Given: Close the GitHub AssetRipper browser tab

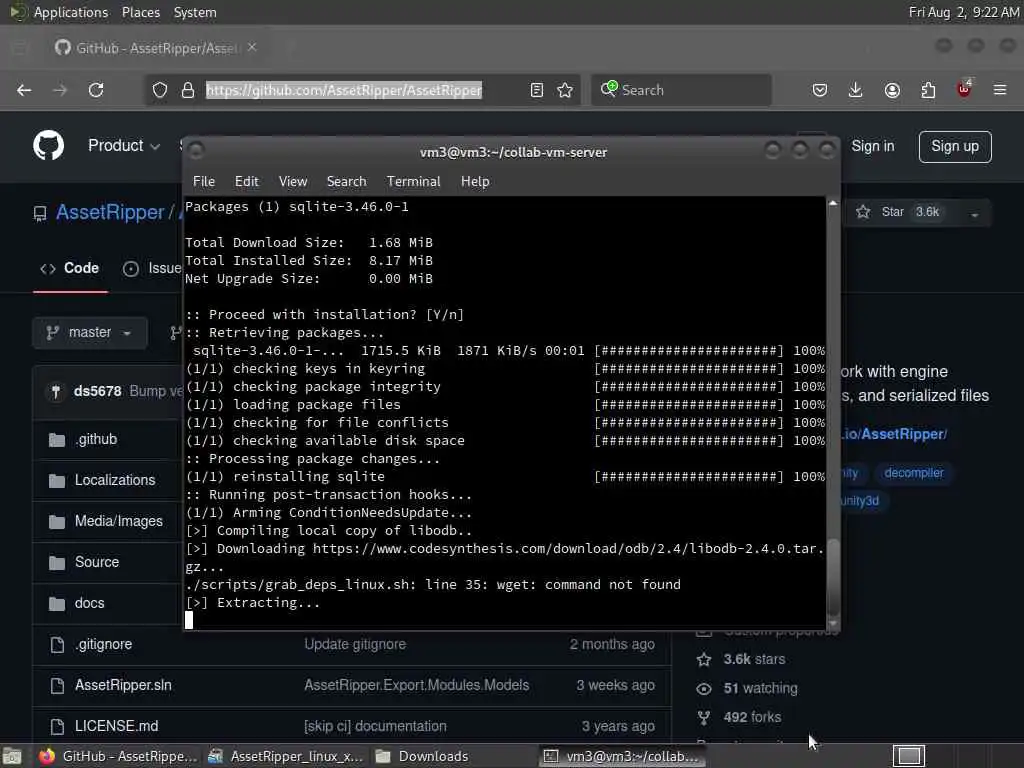Looking at the screenshot, I should [x=252, y=48].
